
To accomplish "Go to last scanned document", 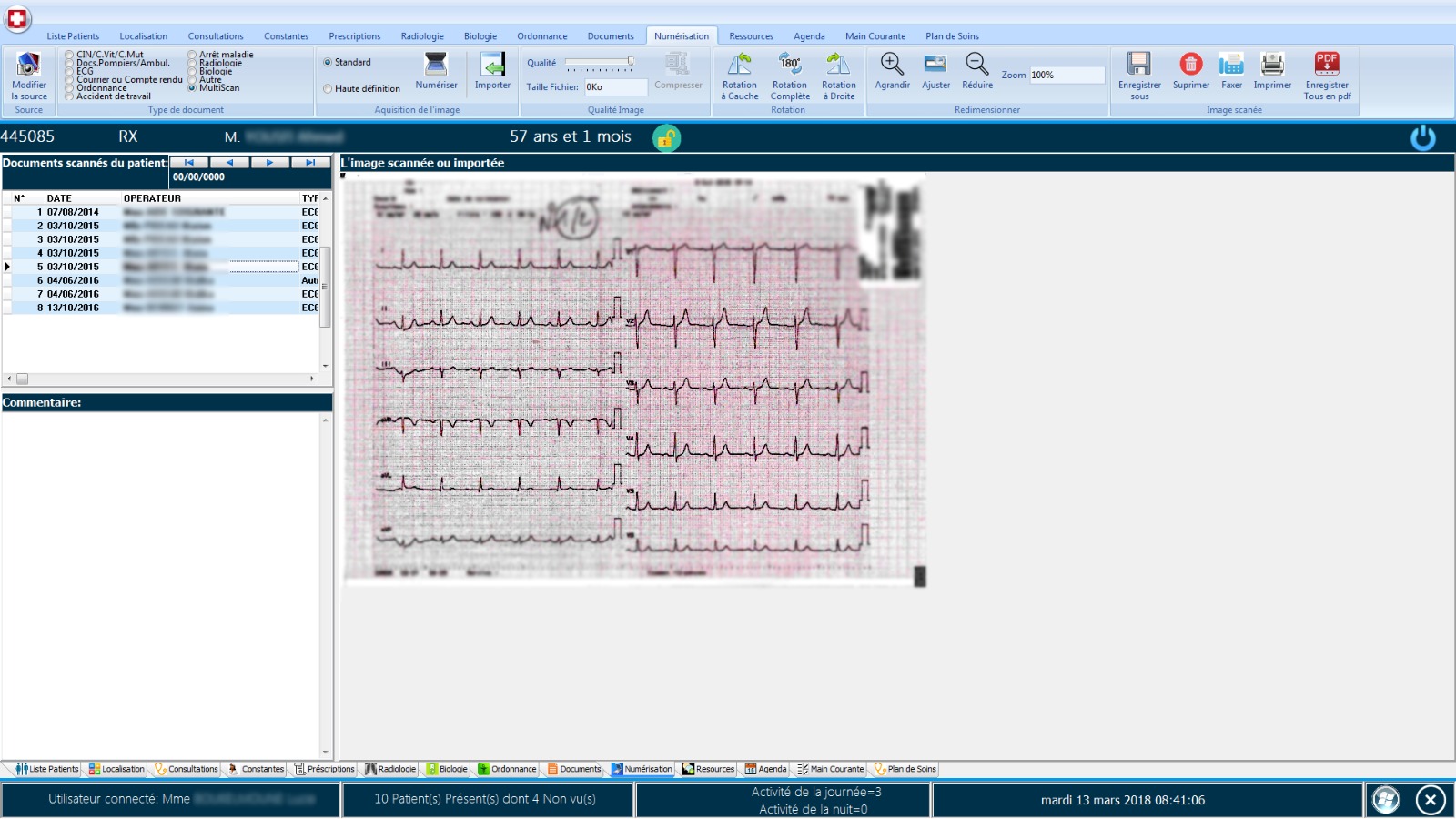I will (310, 162).
